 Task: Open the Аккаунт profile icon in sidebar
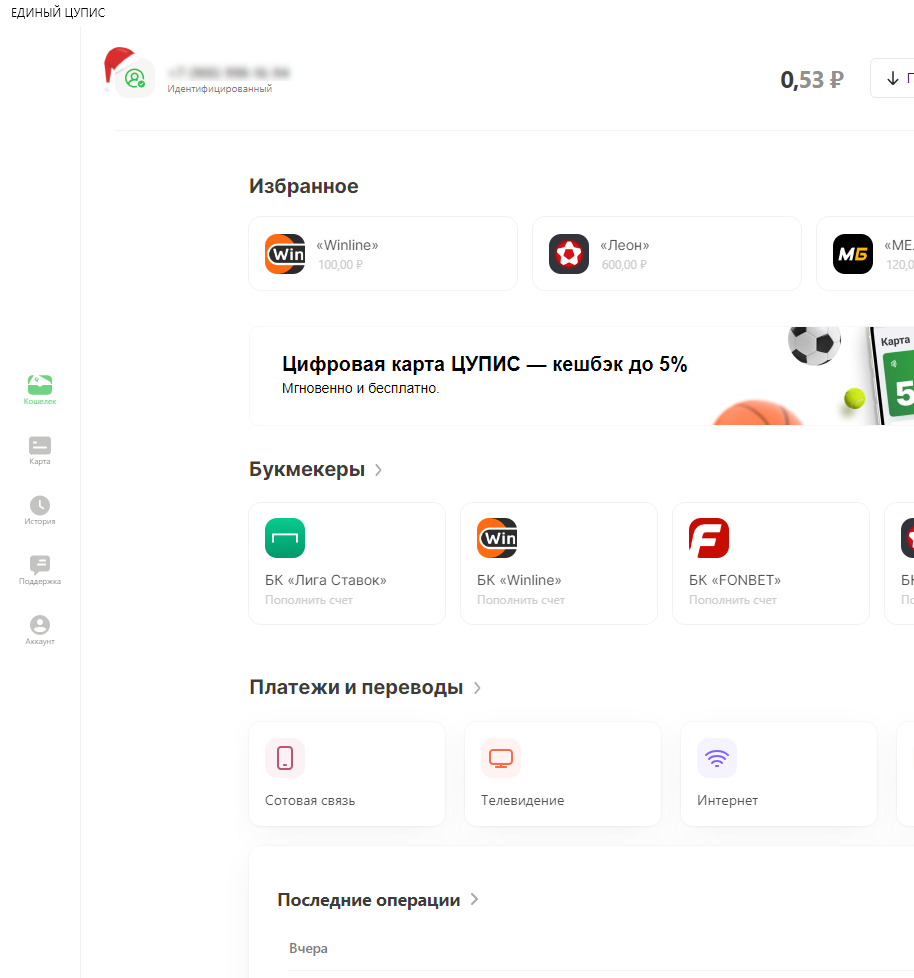[40, 625]
